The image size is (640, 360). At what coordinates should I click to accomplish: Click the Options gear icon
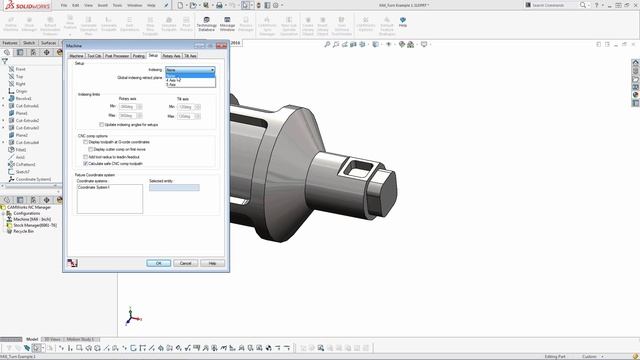[276, 5]
